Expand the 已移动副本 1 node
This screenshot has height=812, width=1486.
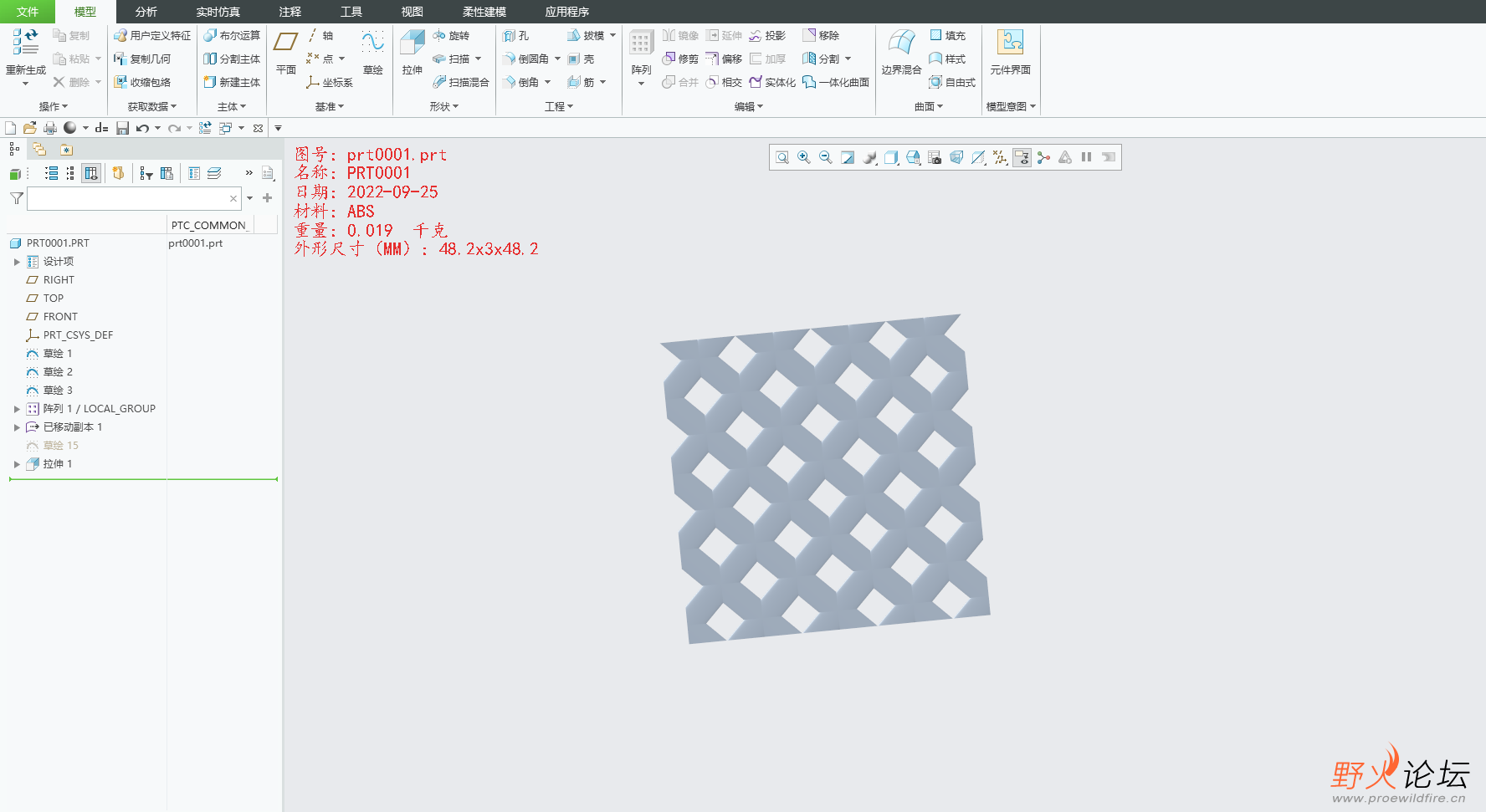(x=17, y=427)
